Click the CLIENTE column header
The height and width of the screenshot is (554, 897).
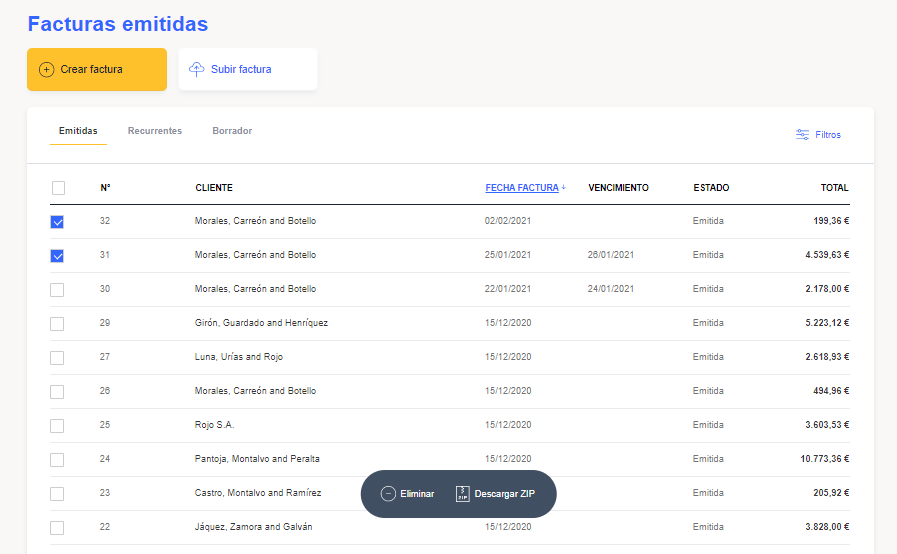(x=214, y=188)
